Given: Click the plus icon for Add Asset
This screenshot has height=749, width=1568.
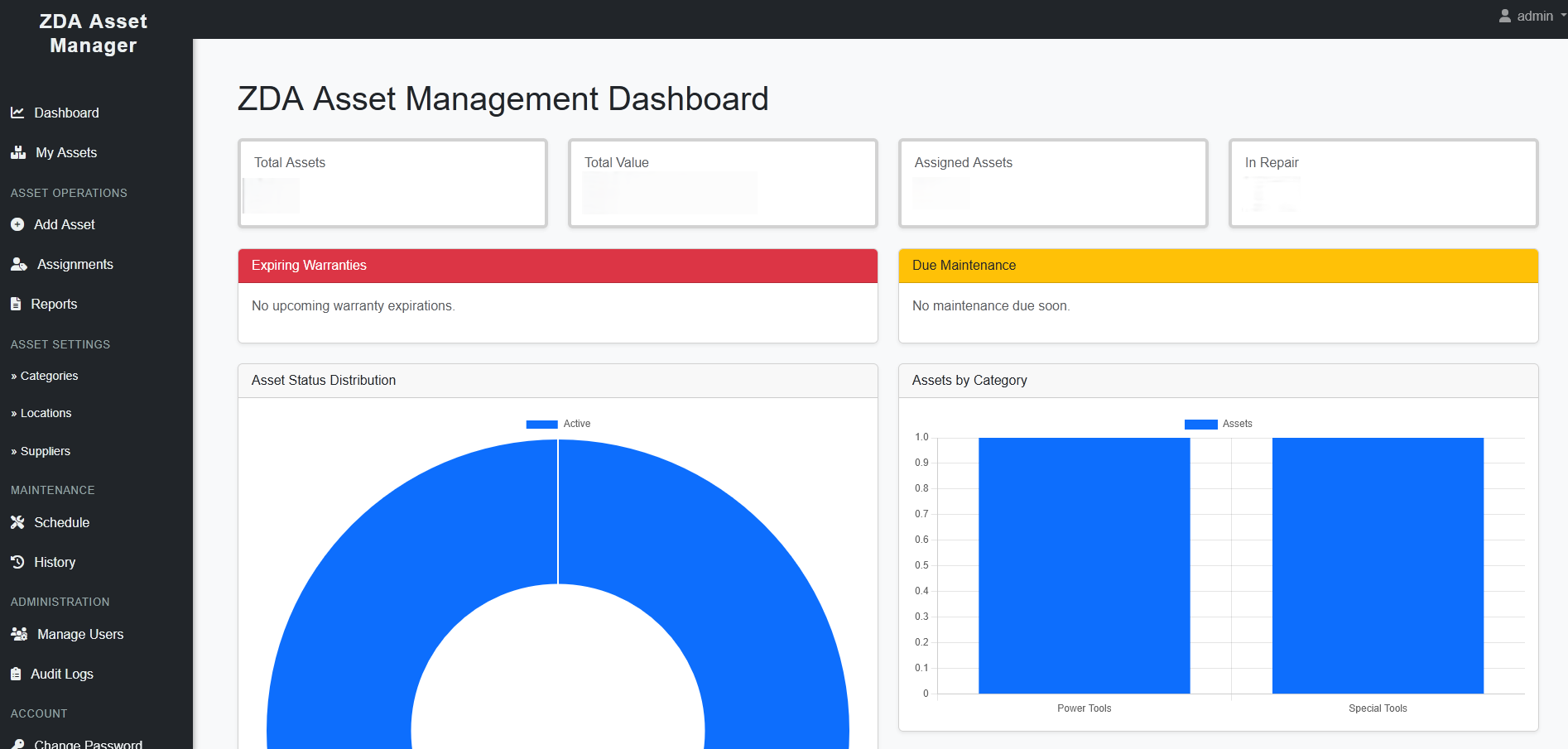Looking at the screenshot, I should coord(17,224).
